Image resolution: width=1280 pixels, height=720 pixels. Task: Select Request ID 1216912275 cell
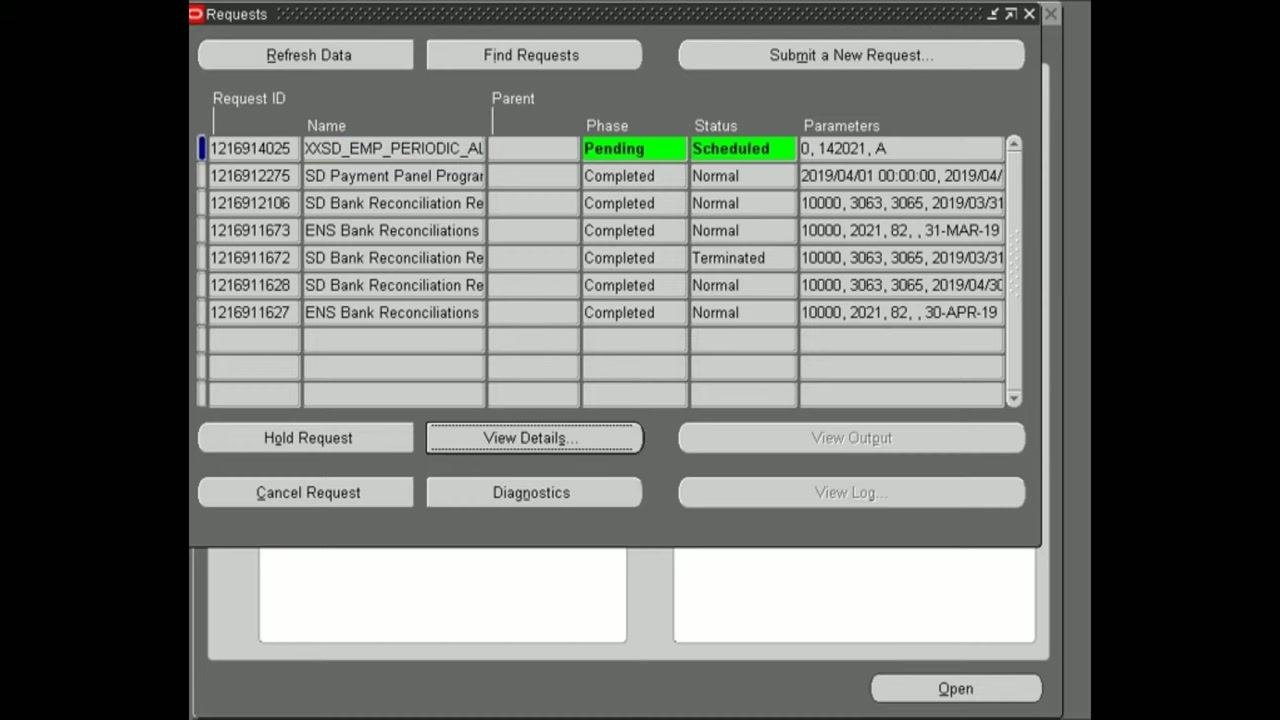click(x=254, y=176)
